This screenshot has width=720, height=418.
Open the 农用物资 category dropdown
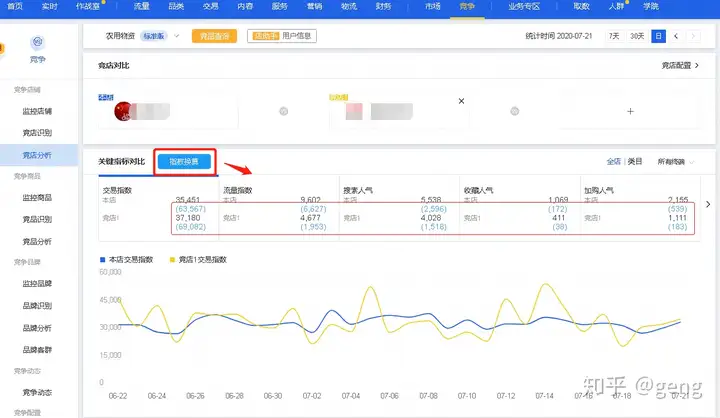(142, 36)
